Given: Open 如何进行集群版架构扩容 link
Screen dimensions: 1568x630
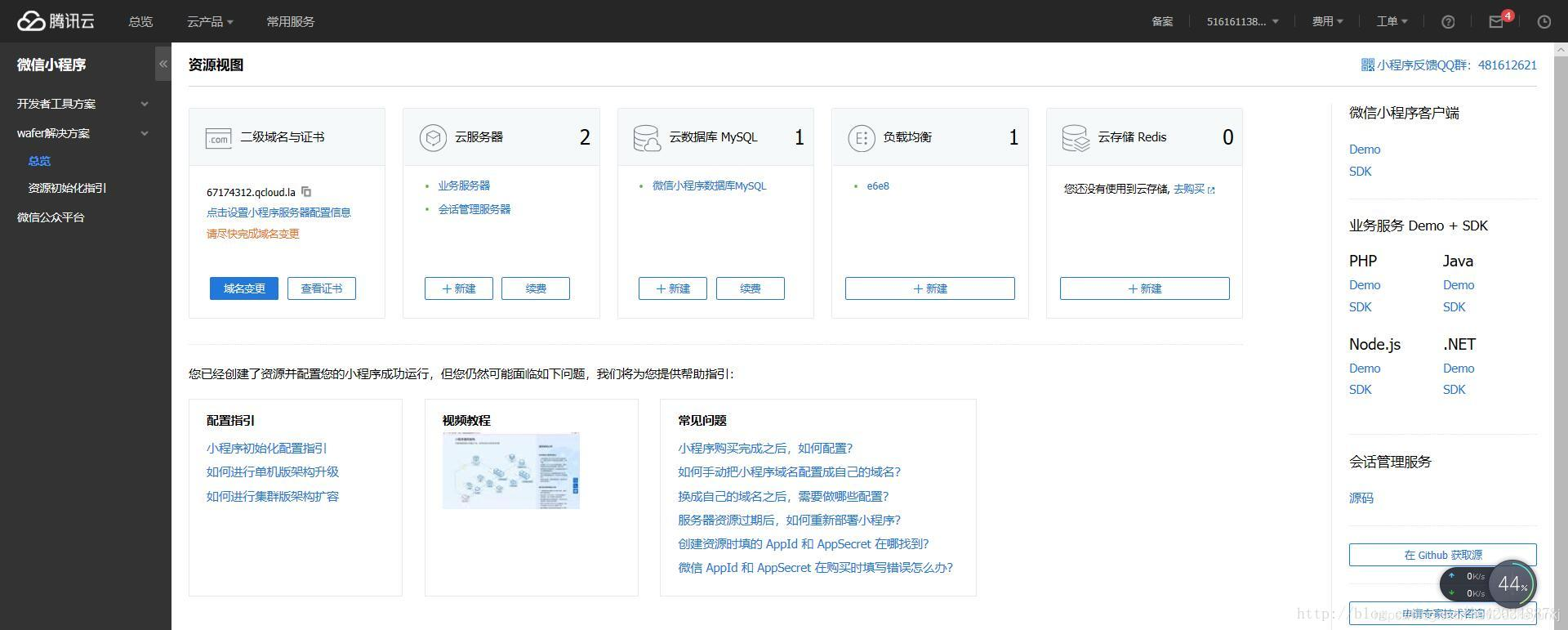Looking at the screenshot, I should coord(273,496).
